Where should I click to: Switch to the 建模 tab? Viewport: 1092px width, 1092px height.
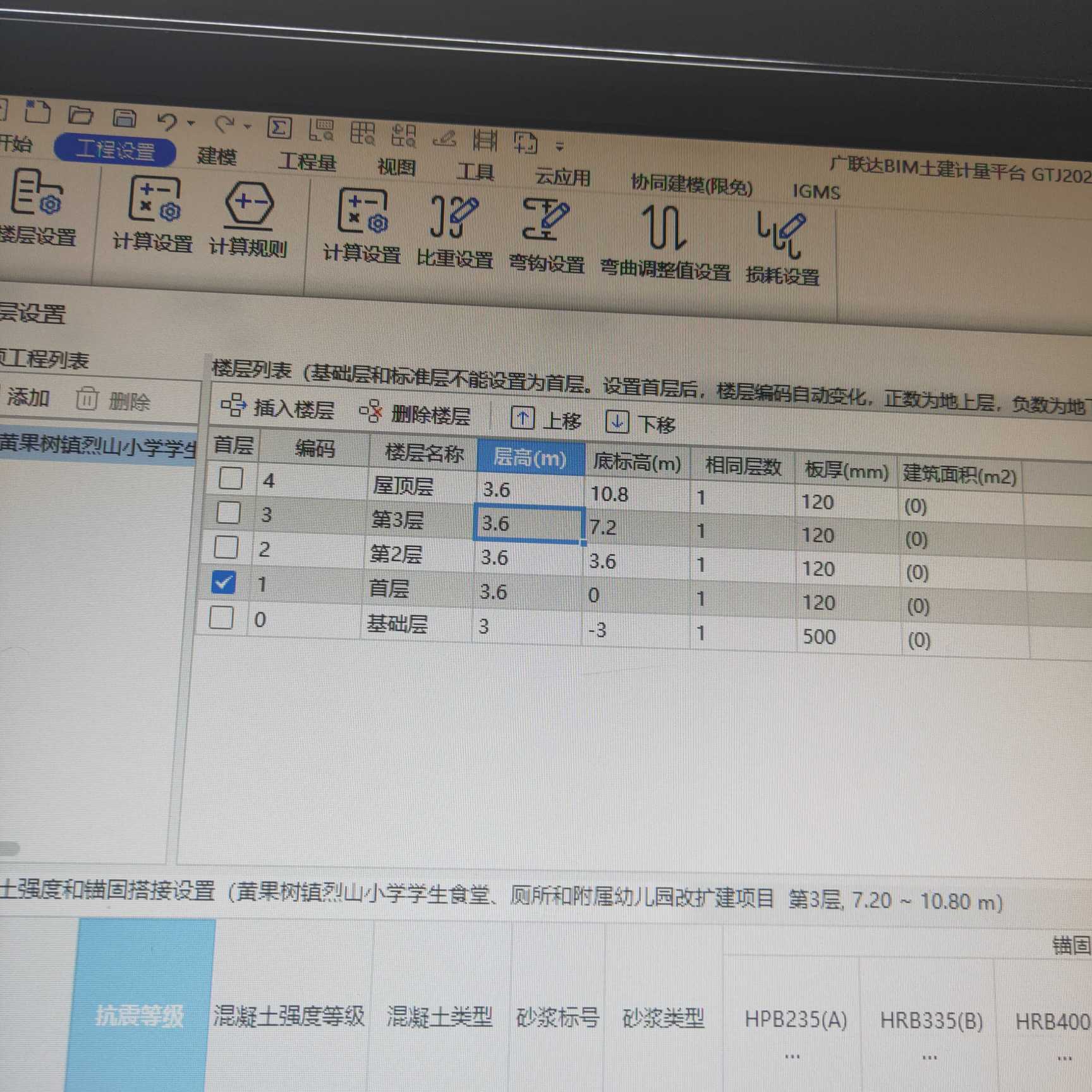(216, 155)
